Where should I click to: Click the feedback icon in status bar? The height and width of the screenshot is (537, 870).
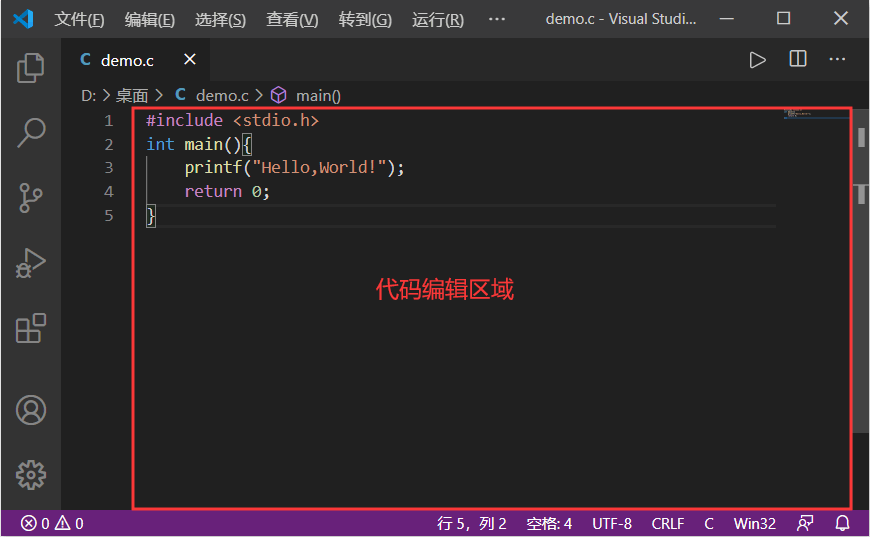pos(805,523)
